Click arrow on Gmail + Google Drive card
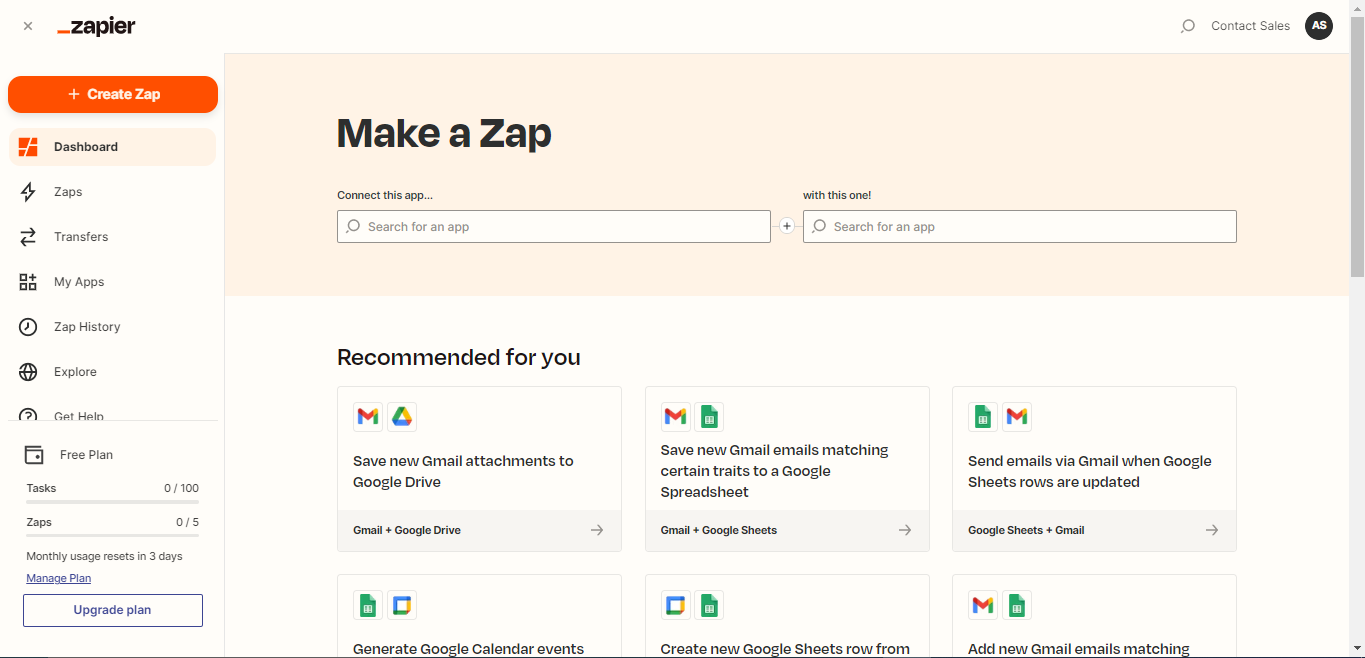Viewport: 1365px width, 658px height. pos(597,530)
